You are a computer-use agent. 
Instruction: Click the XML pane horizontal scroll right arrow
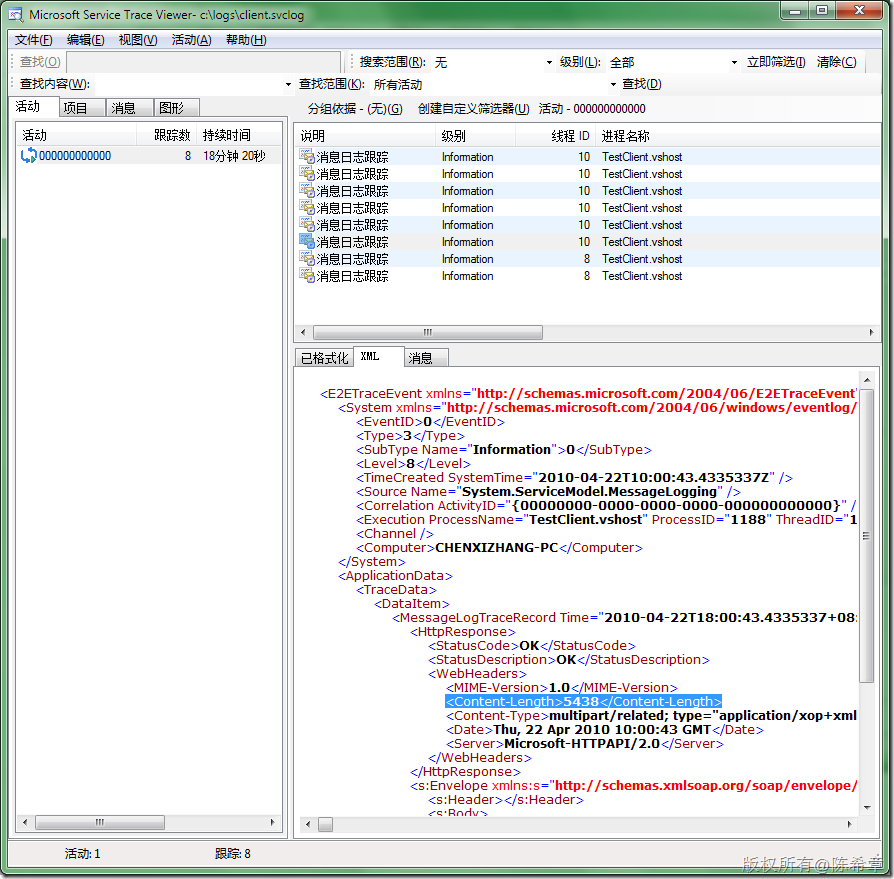(x=850, y=824)
